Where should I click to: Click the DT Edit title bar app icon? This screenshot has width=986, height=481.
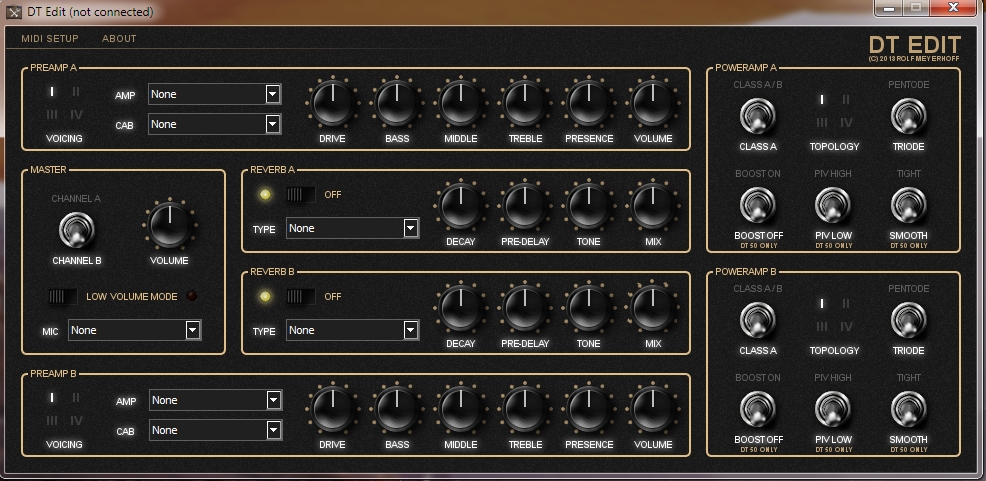click(x=13, y=12)
